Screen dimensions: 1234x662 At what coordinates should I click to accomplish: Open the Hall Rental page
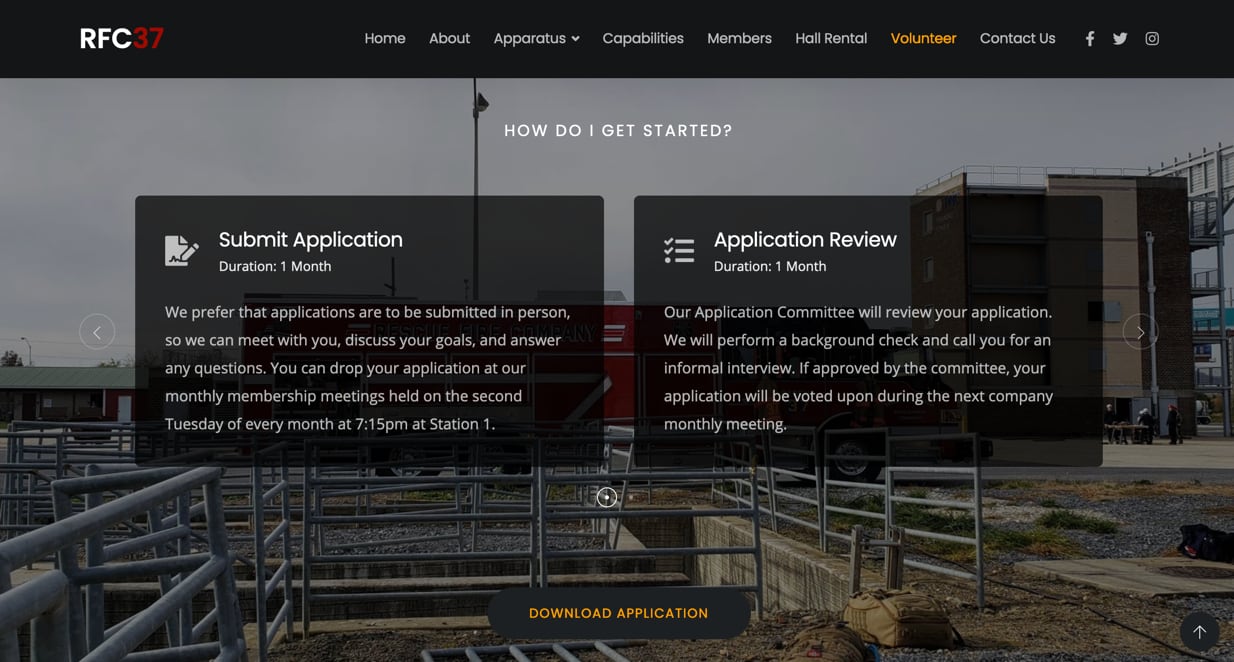pyautogui.click(x=831, y=39)
